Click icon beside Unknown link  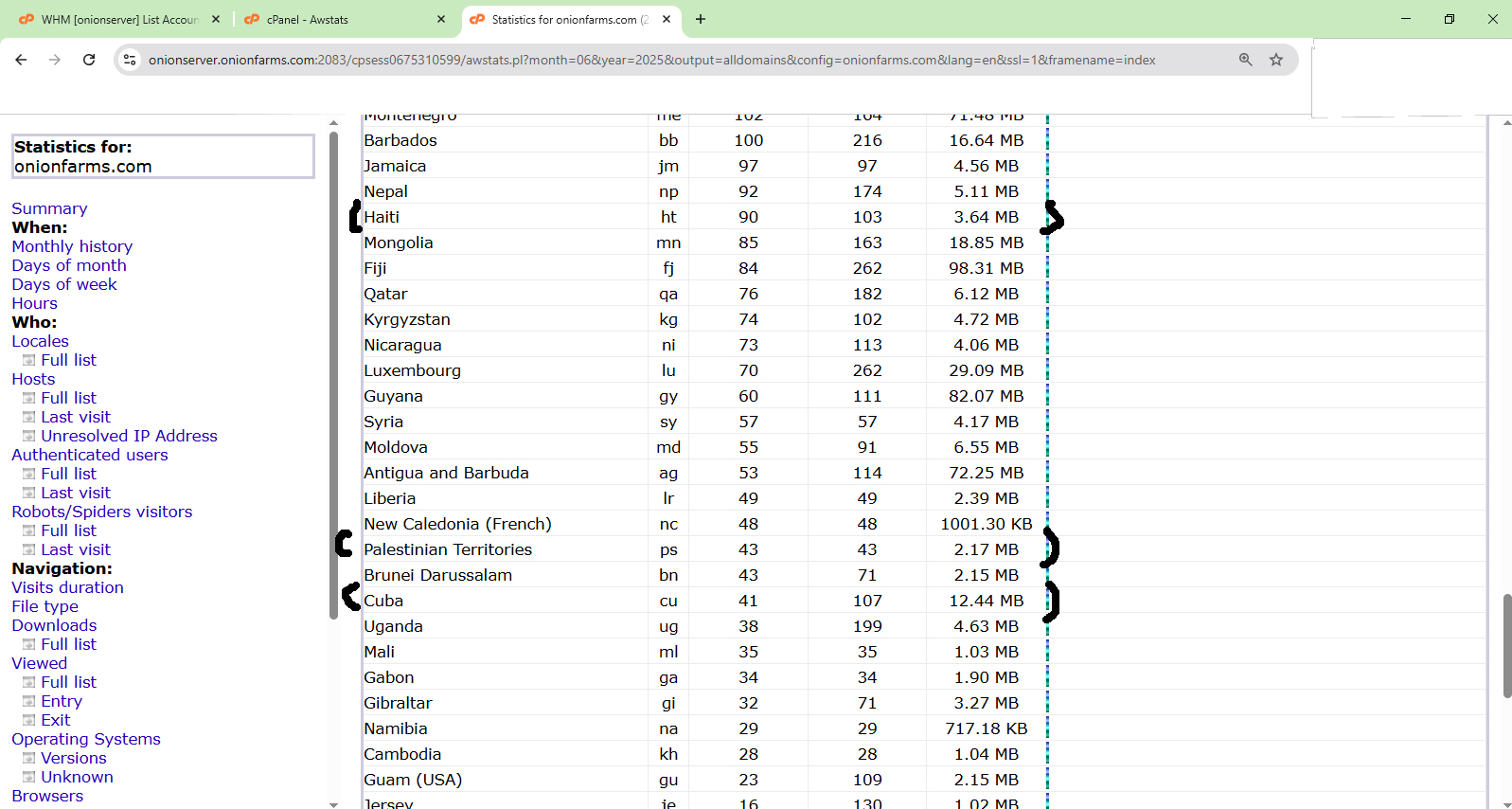[29, 778]
